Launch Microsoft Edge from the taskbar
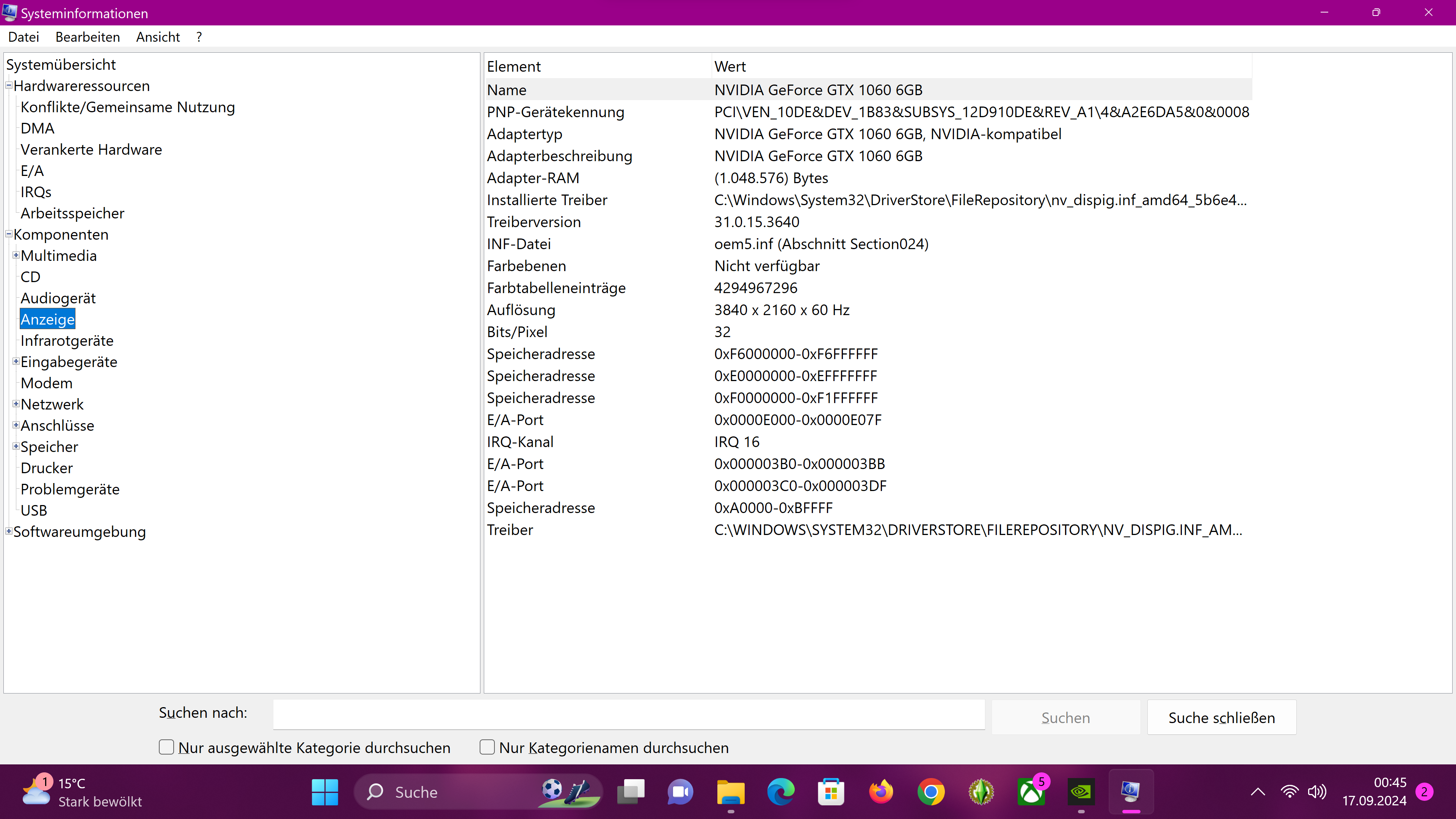The image size is (1456, 819). click(781, 792)
